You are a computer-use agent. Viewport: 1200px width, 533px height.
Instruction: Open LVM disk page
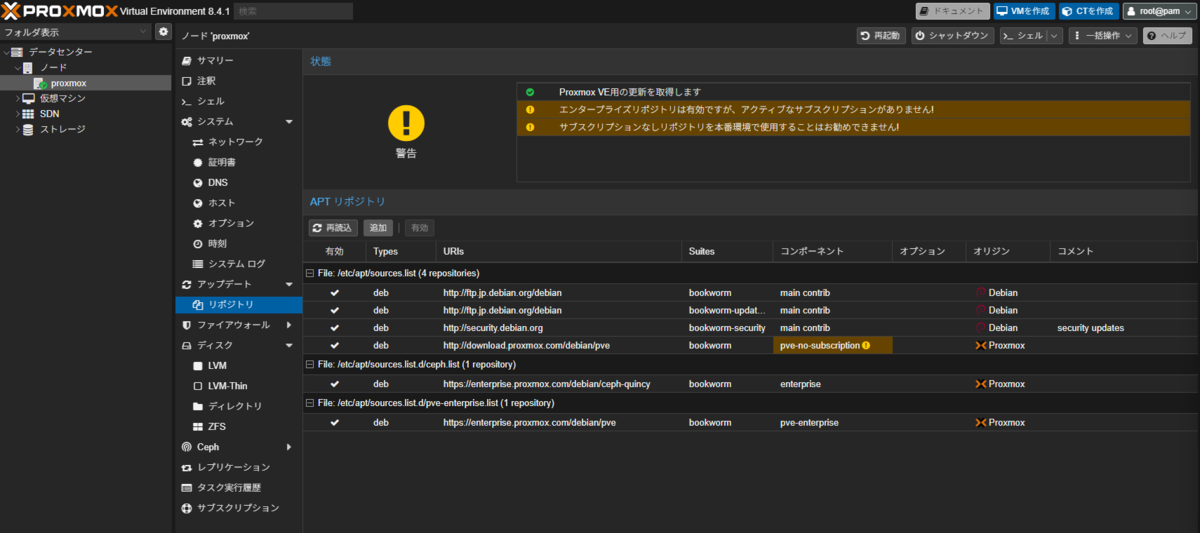click(x=218, y=366)
